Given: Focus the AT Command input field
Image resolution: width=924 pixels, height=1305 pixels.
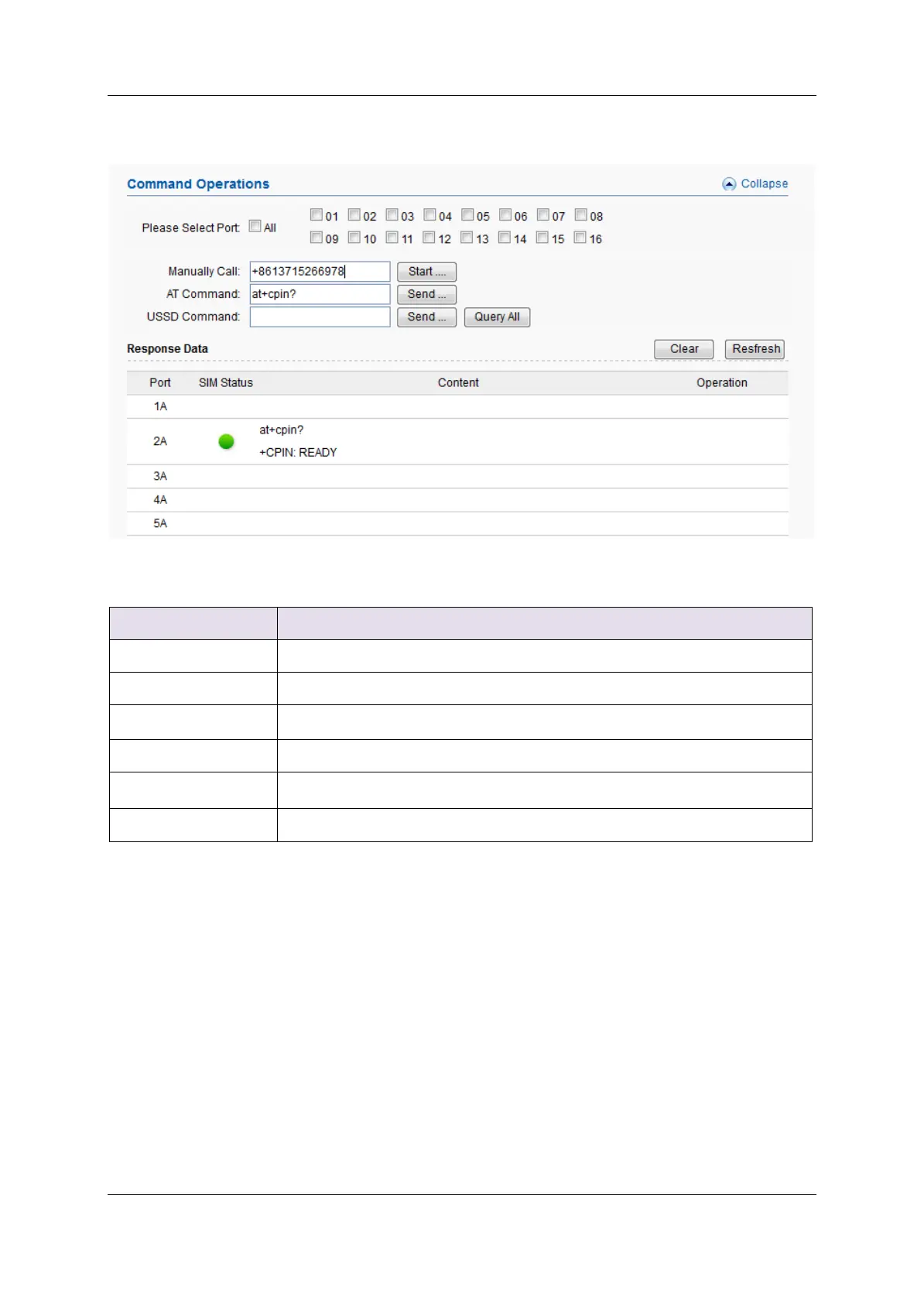Looking at the screenshot, I should [x=320, y=294].
